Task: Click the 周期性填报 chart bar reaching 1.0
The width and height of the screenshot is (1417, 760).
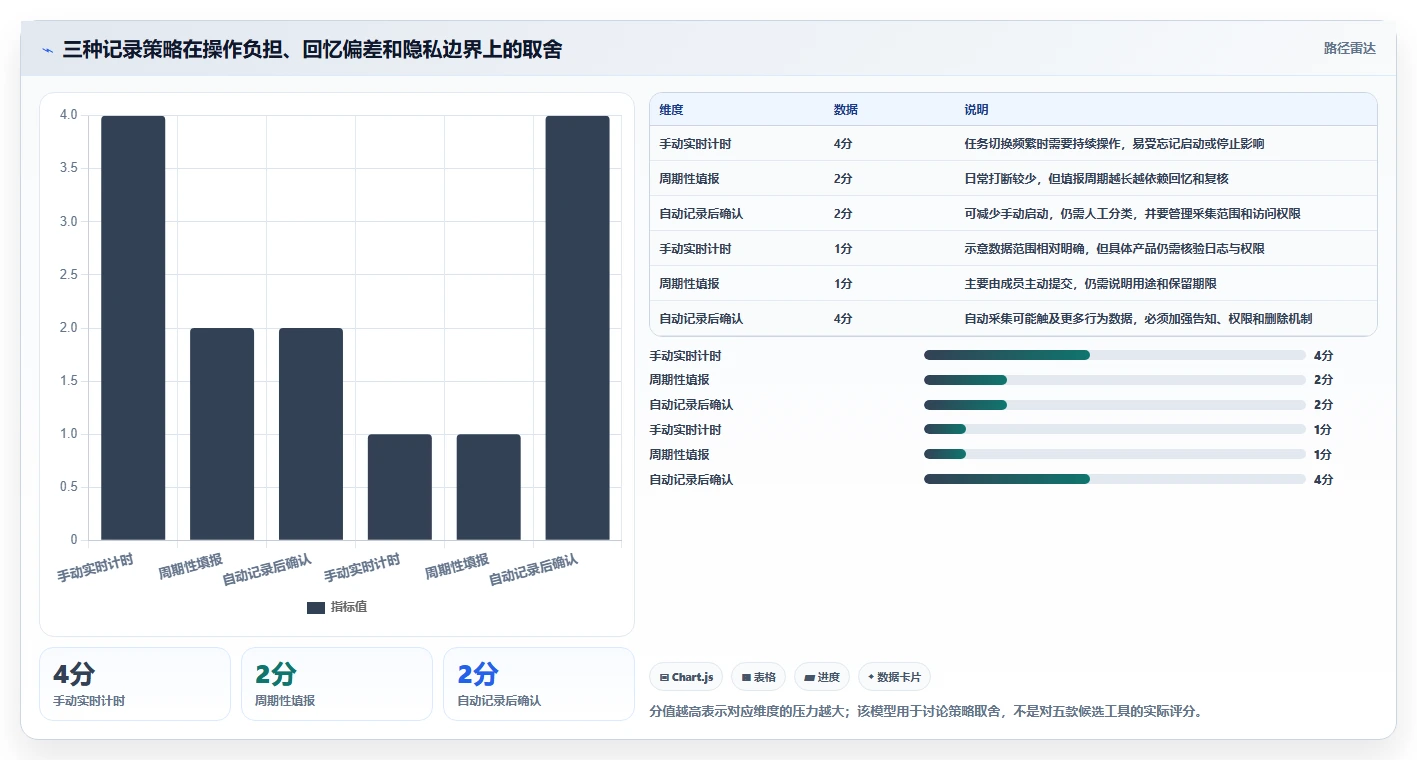Action: click(x=489, y=487)
